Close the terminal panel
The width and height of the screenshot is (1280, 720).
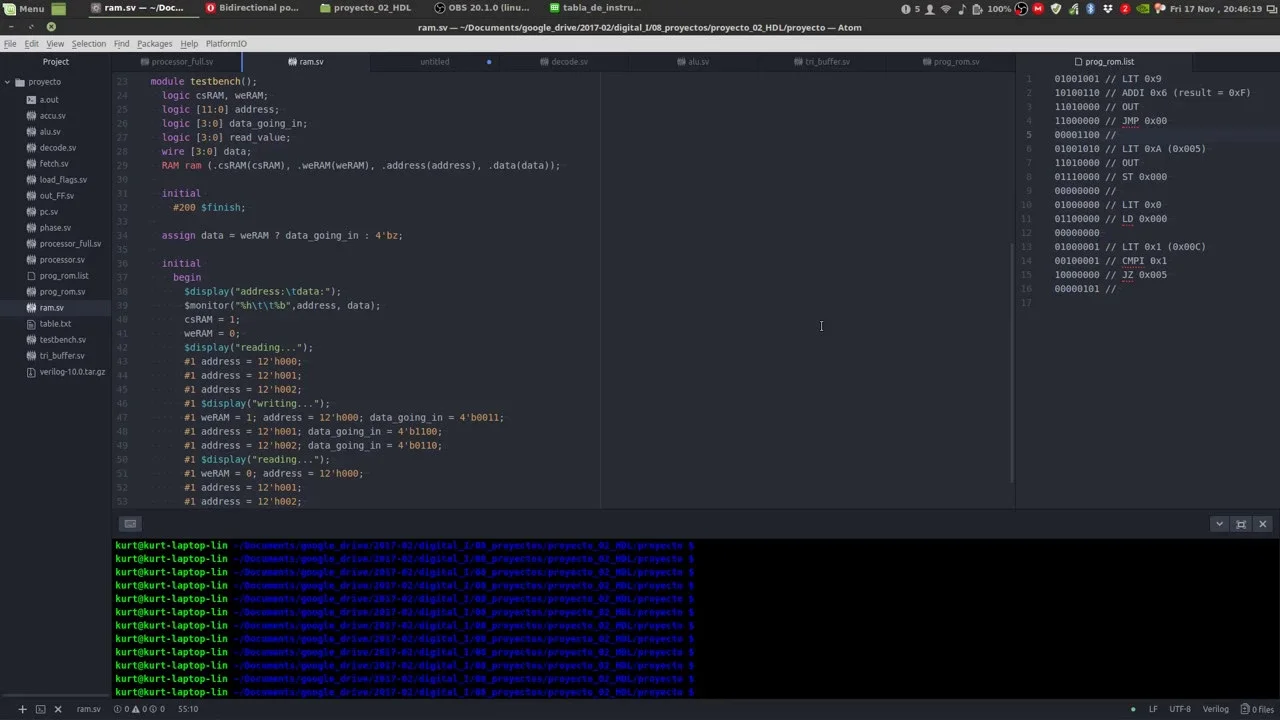(x=1262, y=524)
